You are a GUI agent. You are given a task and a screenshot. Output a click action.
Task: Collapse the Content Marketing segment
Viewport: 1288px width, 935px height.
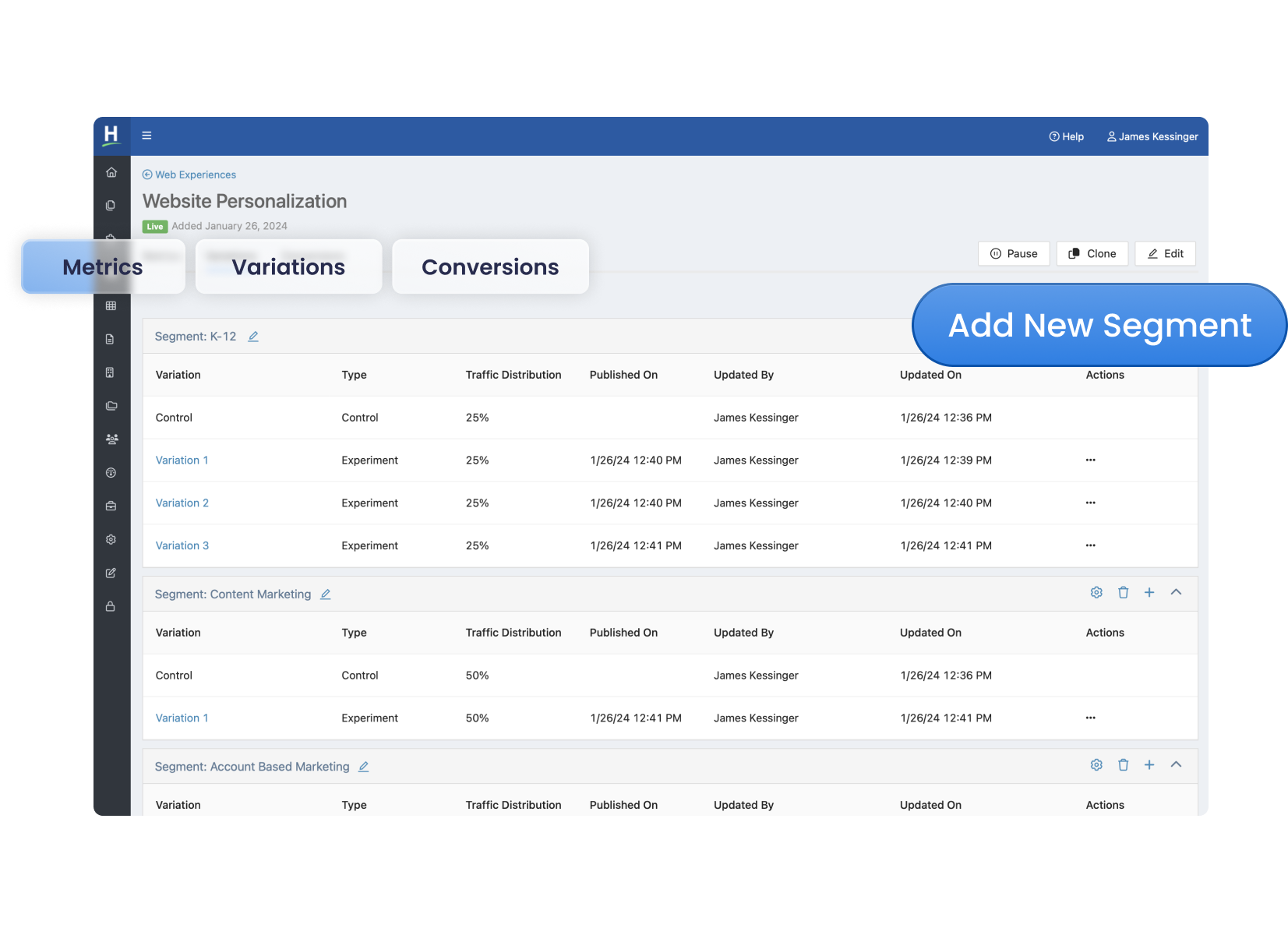(x=1176, y=593)
